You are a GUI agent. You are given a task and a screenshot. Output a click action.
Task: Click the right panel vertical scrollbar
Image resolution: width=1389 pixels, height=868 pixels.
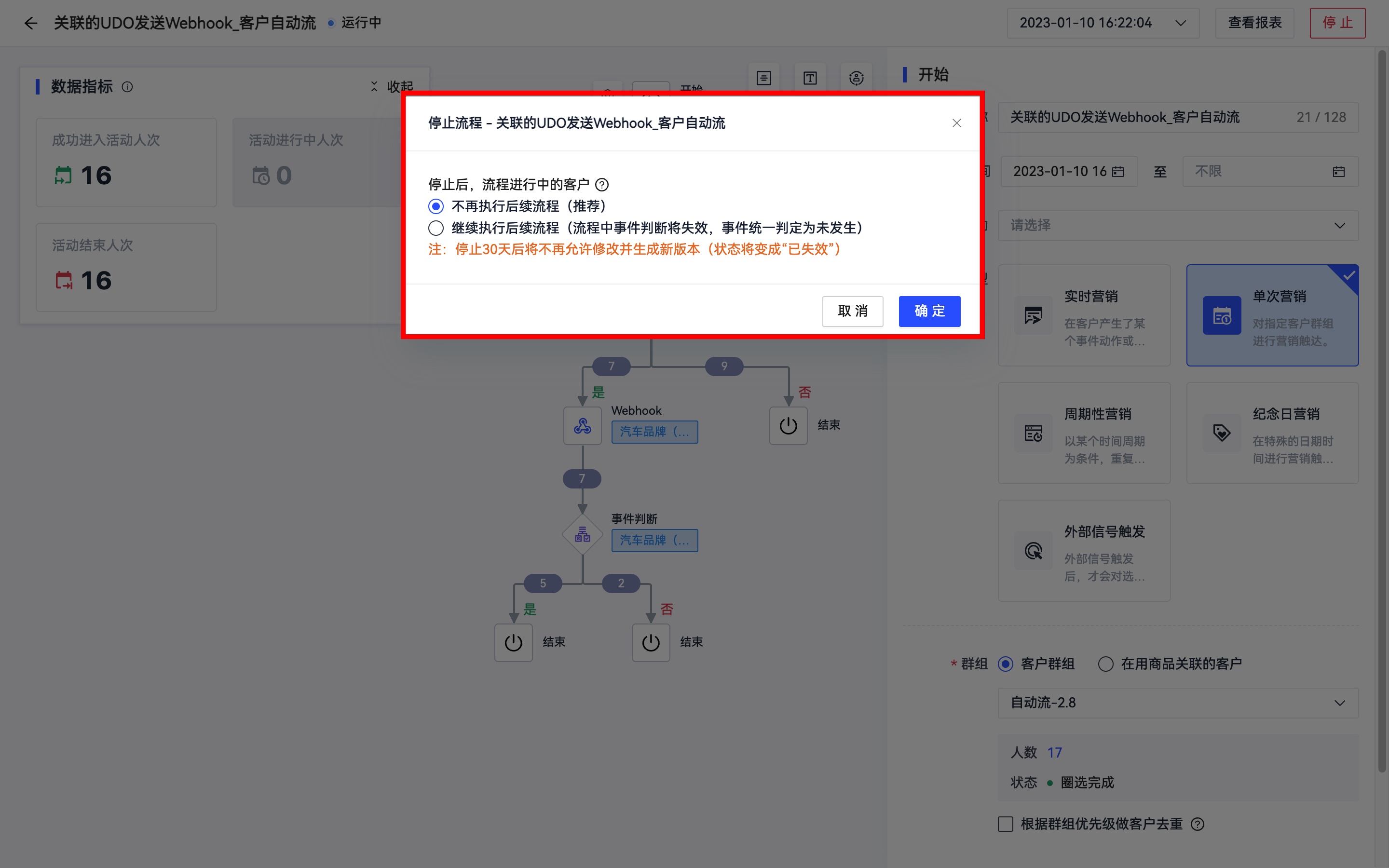(x=1382, y=411)
